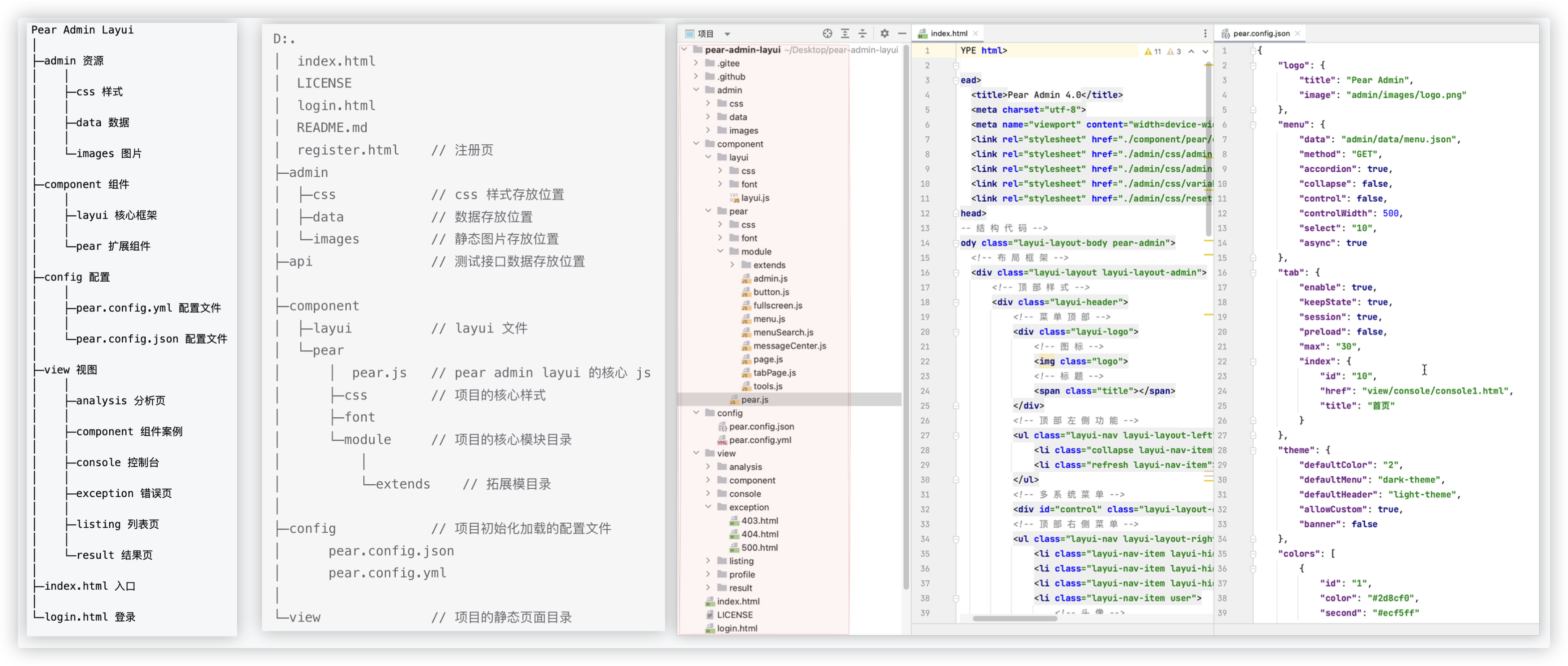
Task: Expand the .gitee folder
Action: (x=696, y=63)
